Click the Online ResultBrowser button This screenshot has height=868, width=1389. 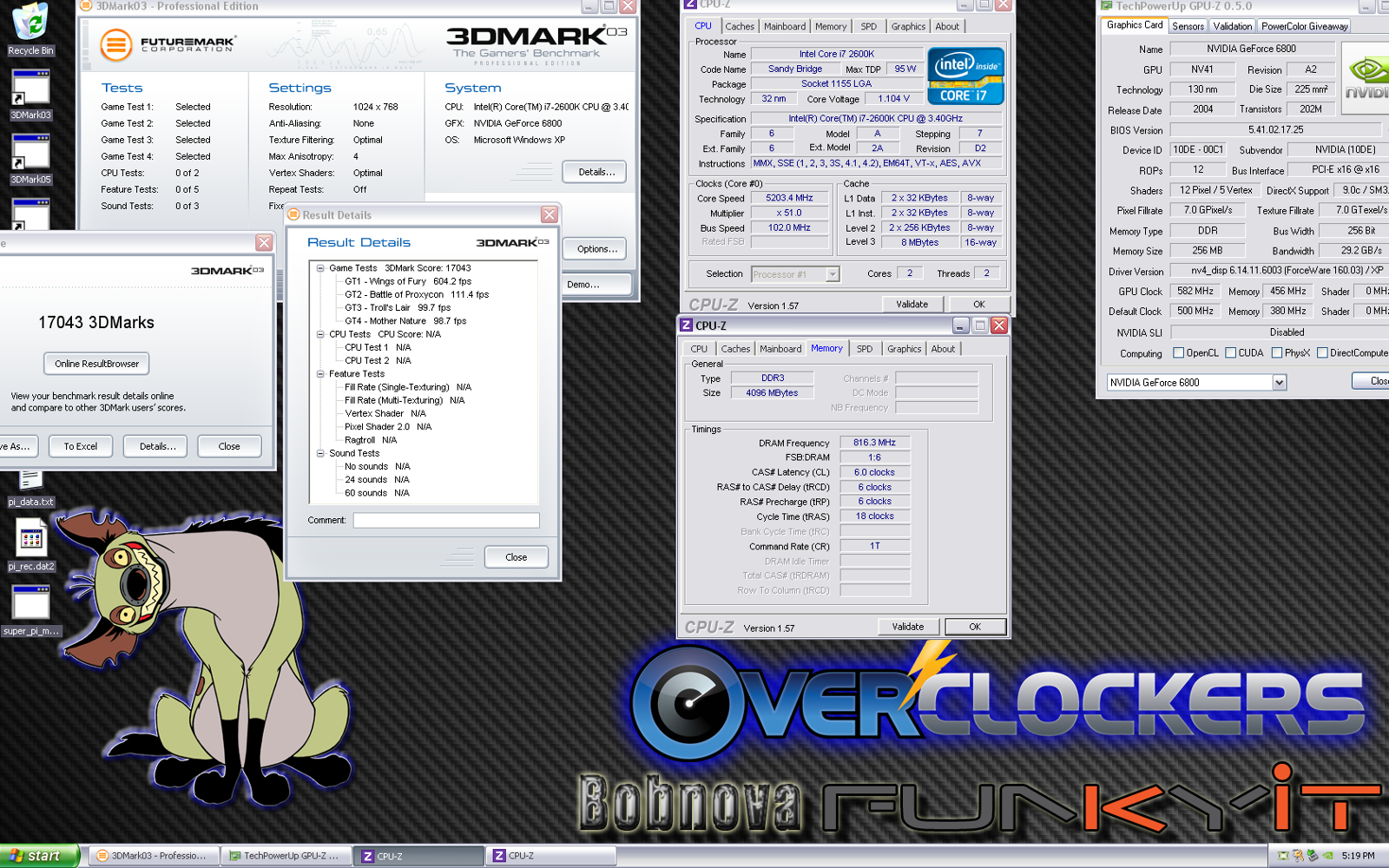coord(96,364)
